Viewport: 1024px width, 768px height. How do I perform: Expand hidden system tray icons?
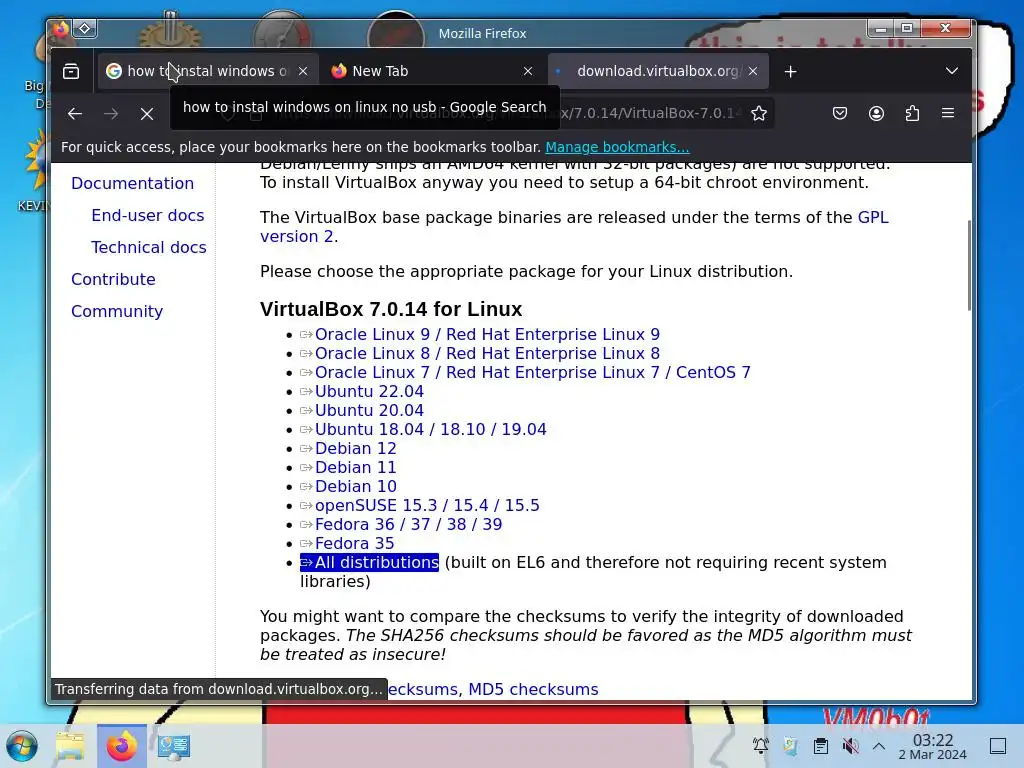pos(879,746)
